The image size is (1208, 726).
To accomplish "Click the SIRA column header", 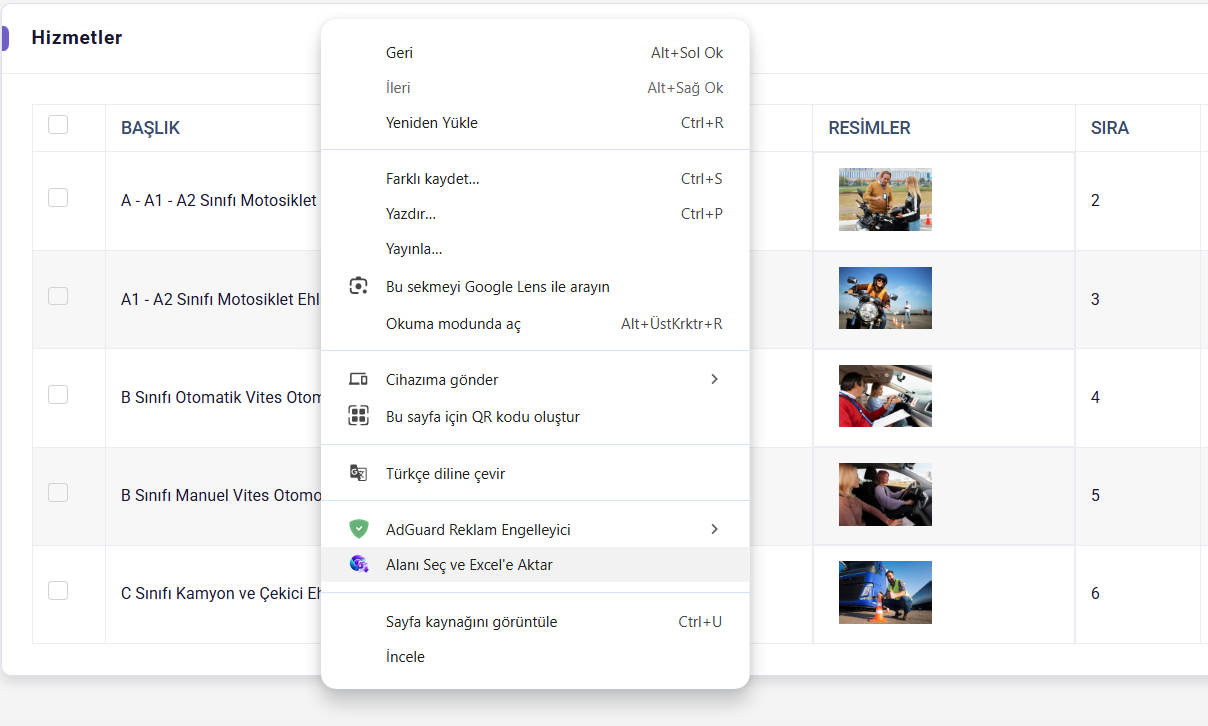I will [1110, 128].
